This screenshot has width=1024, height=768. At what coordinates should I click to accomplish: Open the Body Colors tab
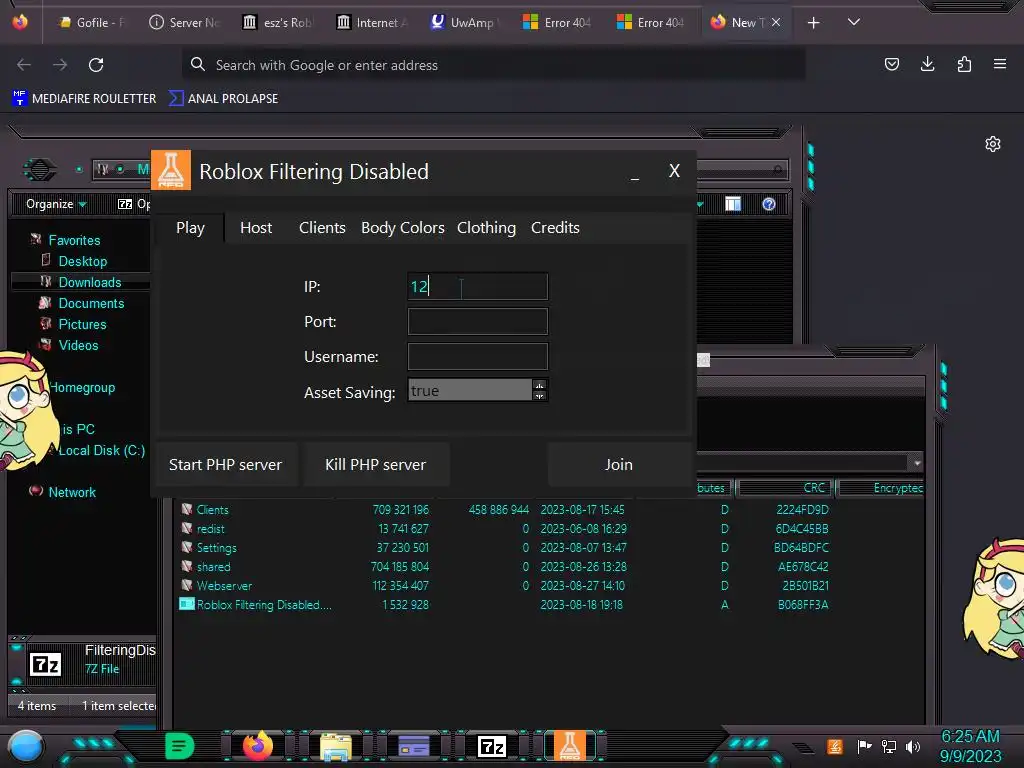pyautogui.click(x=402, y=228)
